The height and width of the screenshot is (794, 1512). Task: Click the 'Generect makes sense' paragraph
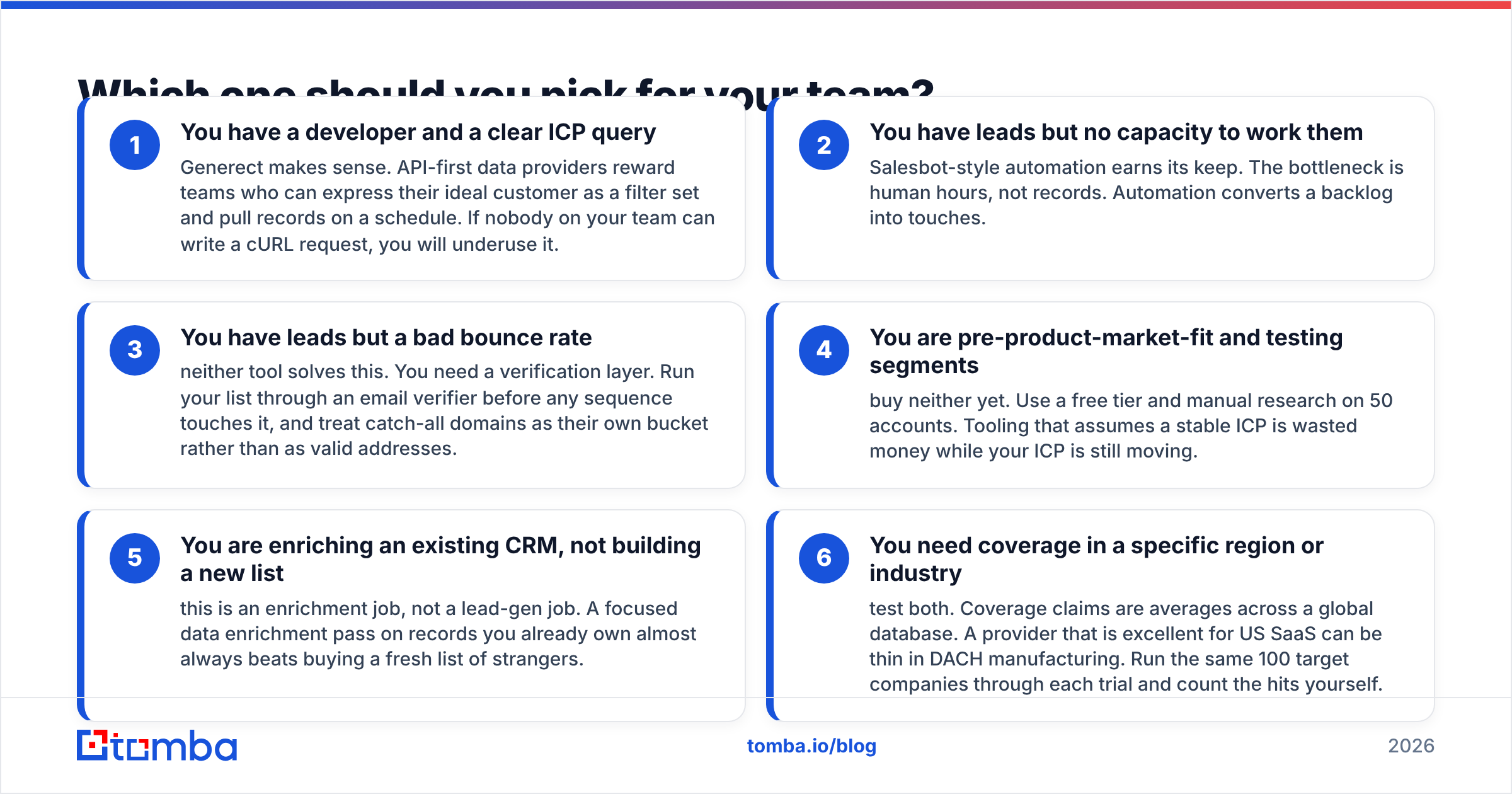coord(447,205)
